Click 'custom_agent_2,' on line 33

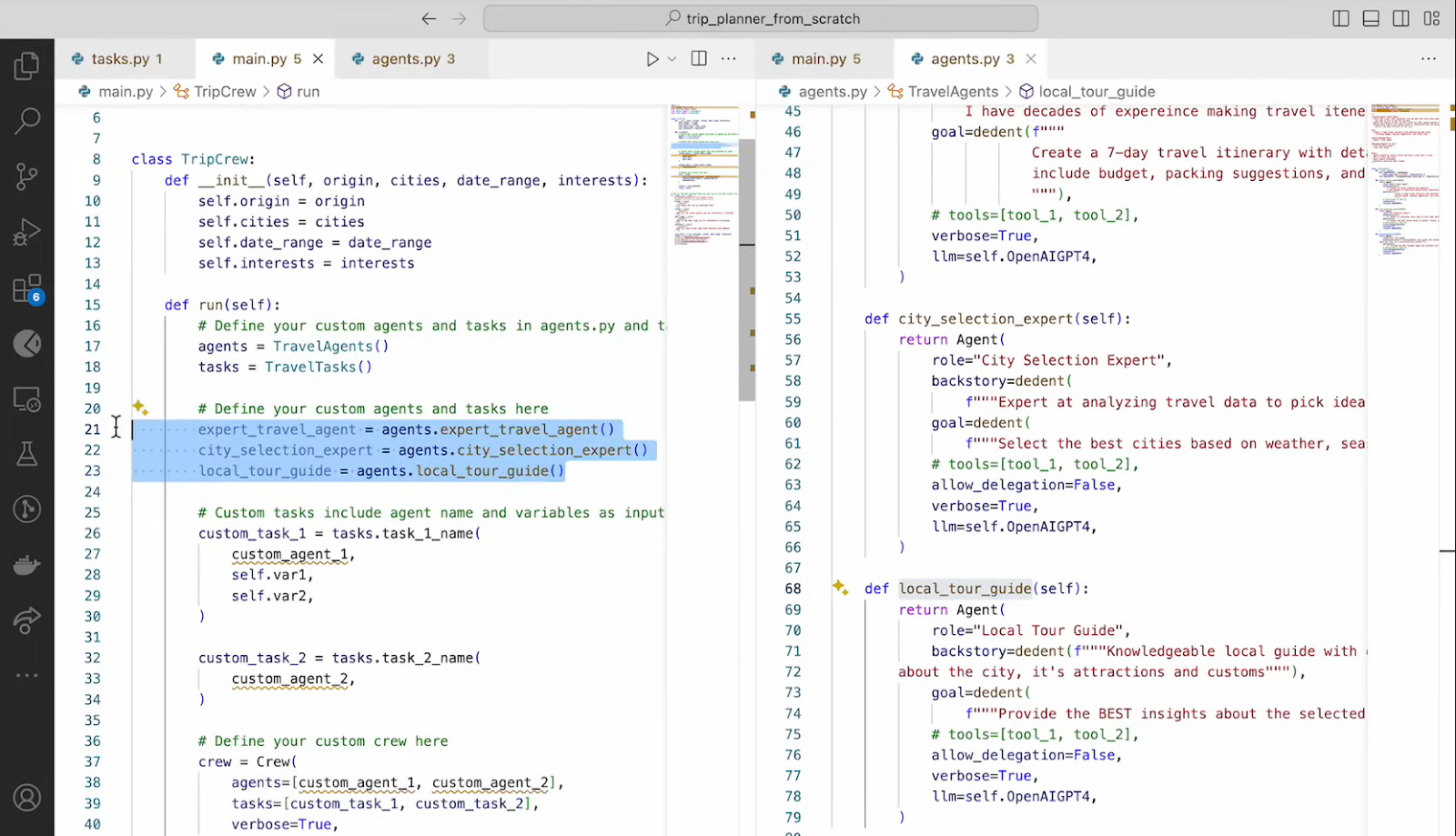click(x=293, y=679)
